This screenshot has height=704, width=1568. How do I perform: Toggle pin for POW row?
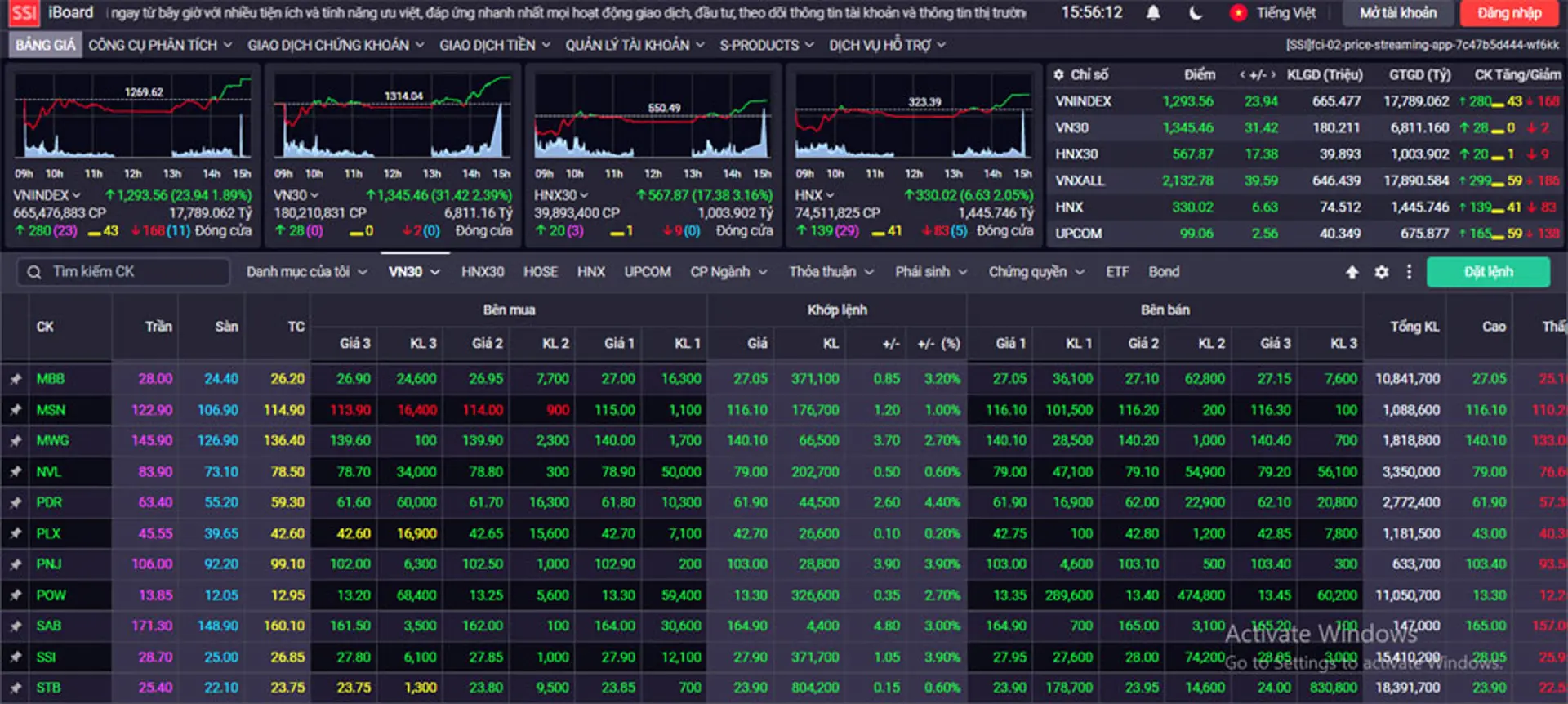15,595
